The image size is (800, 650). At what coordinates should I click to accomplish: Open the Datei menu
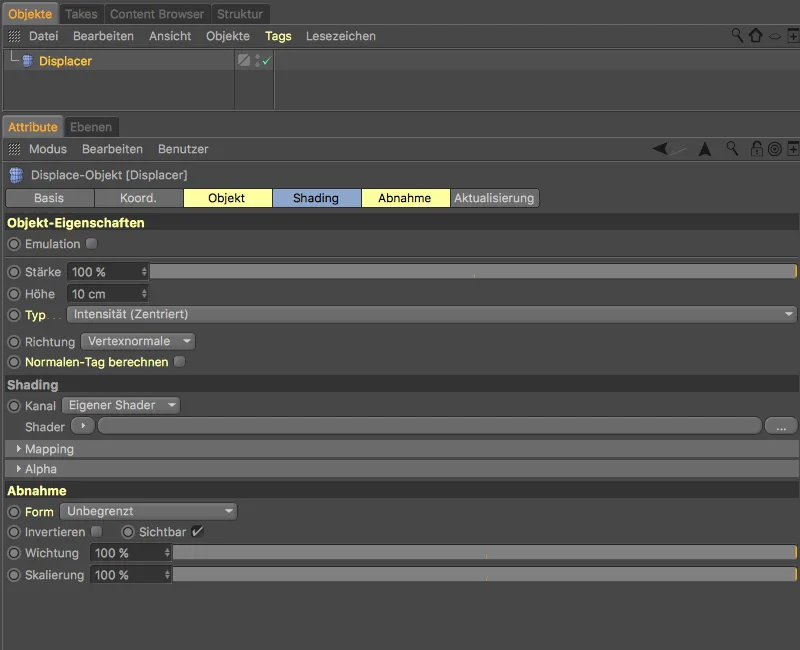point(43,36)
